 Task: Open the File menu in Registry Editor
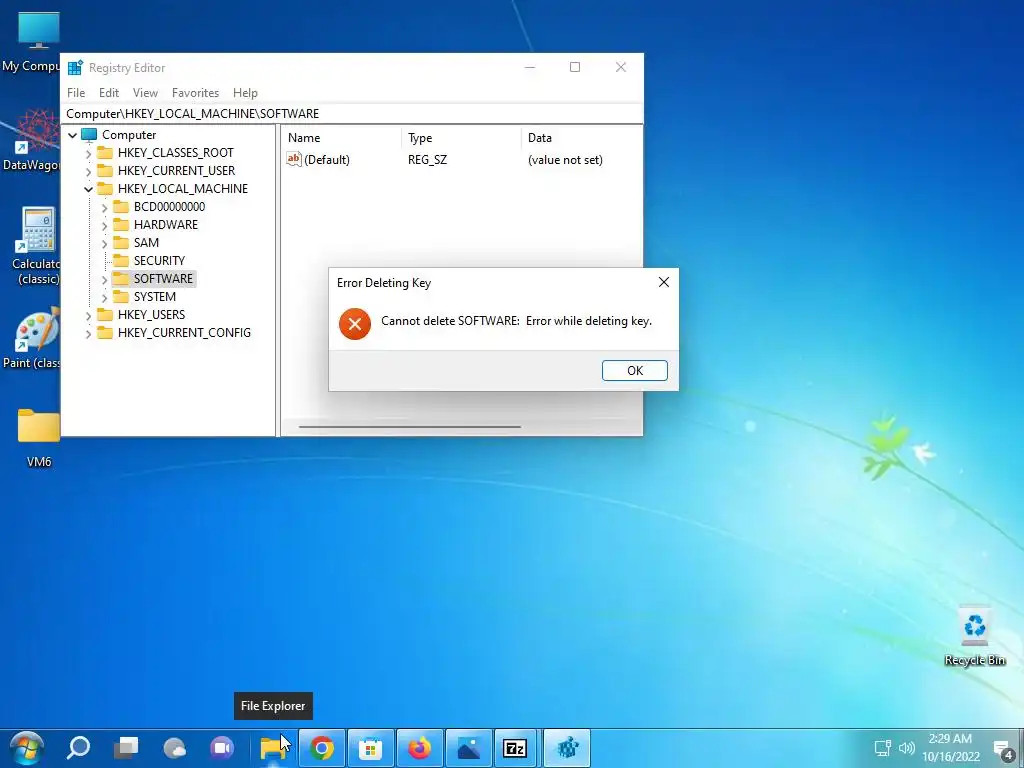[x=76, y=93]
